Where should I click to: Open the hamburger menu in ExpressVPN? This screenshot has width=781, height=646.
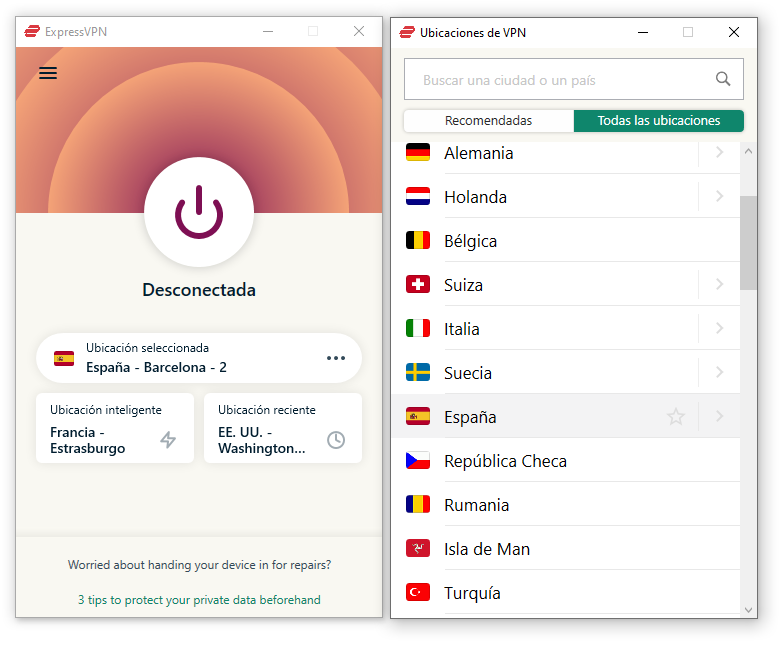(x=48, y=73)
